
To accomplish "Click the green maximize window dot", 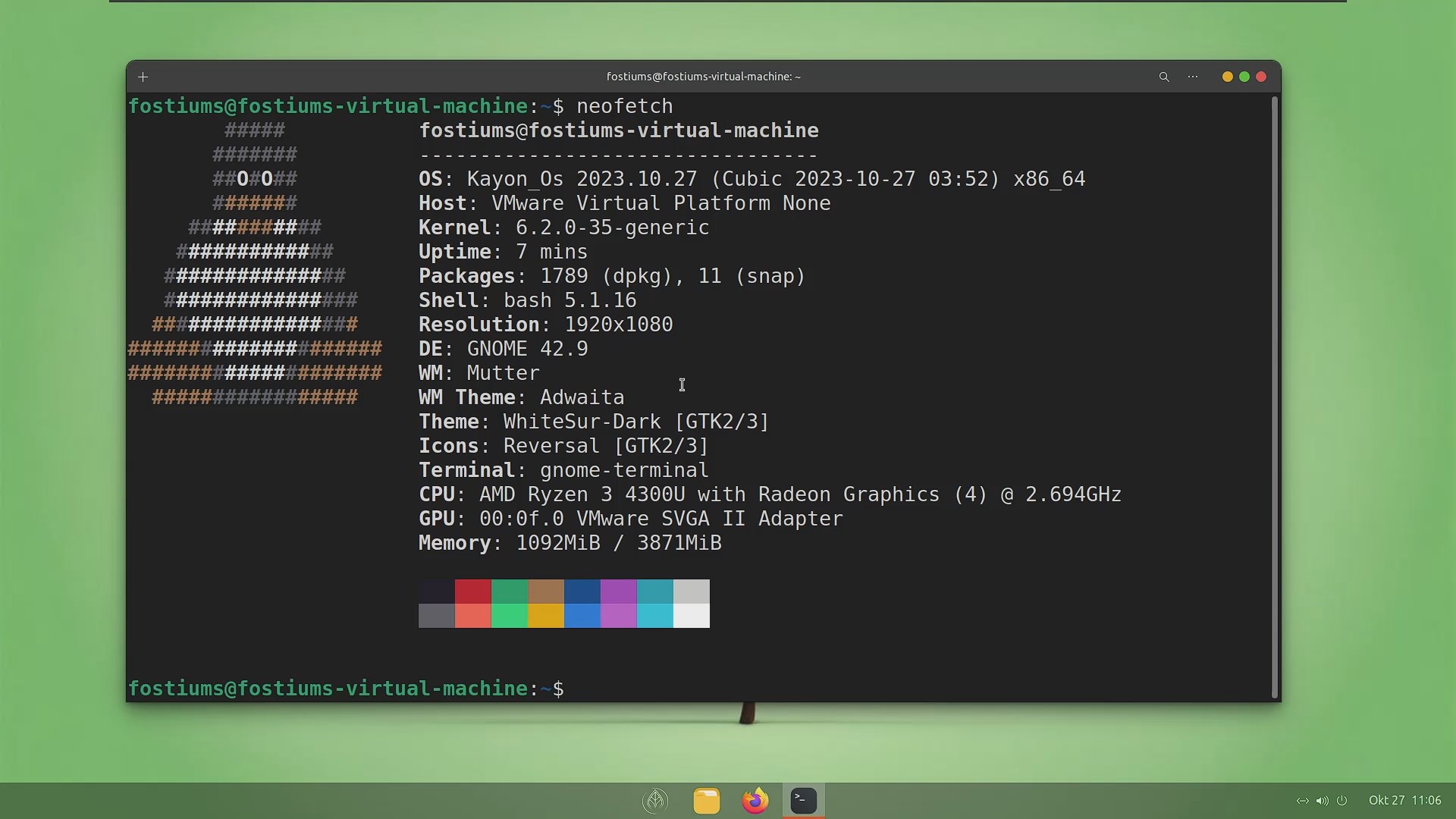I will [1244, 77].
